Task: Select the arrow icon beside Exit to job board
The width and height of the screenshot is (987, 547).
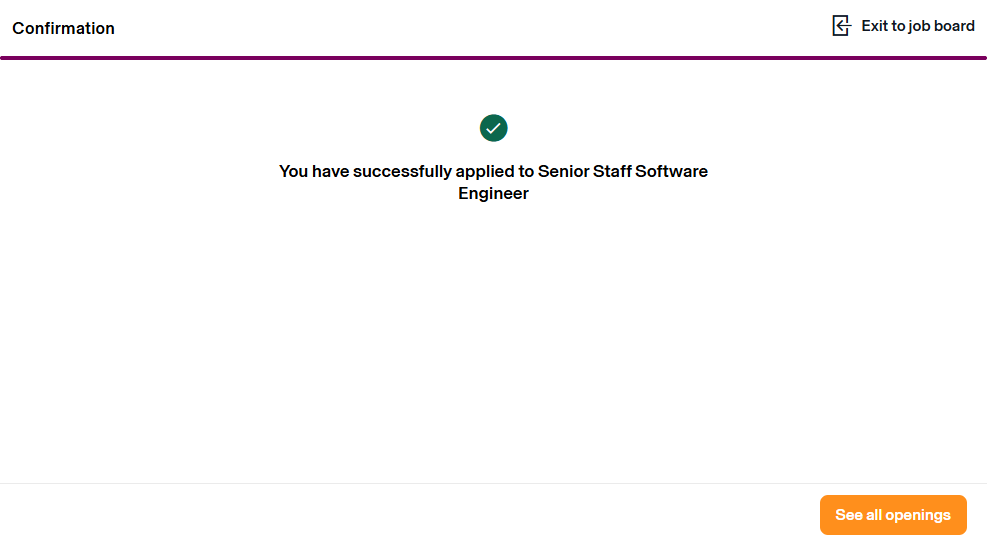Action: 841,26
